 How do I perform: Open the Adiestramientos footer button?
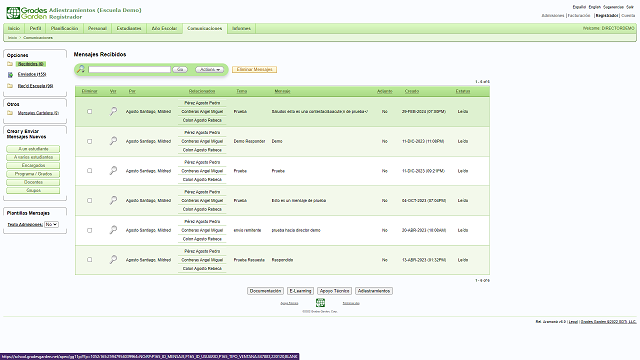374,291
